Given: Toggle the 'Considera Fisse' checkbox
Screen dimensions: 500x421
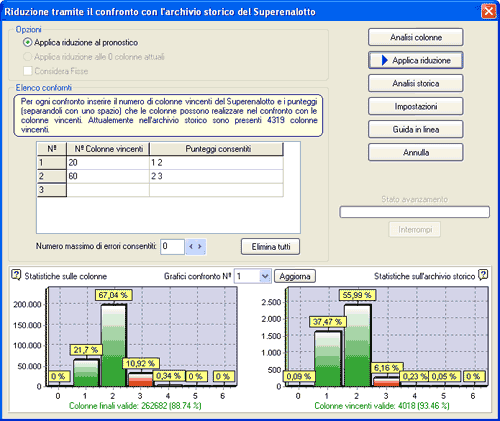Looking at the screenshot, I should coord(28,71).
